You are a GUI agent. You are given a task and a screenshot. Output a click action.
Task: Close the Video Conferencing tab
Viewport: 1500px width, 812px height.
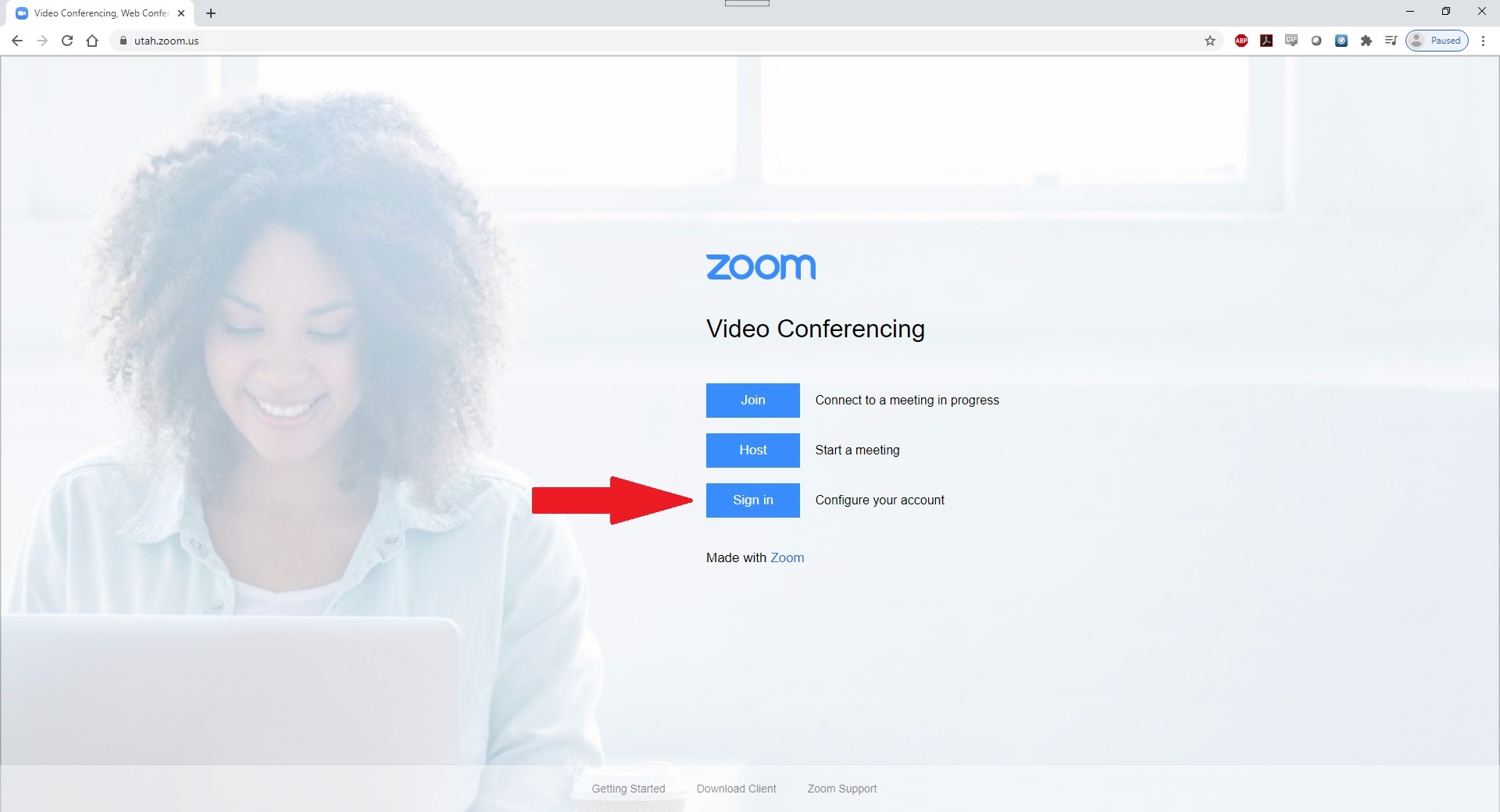(181, 13)
